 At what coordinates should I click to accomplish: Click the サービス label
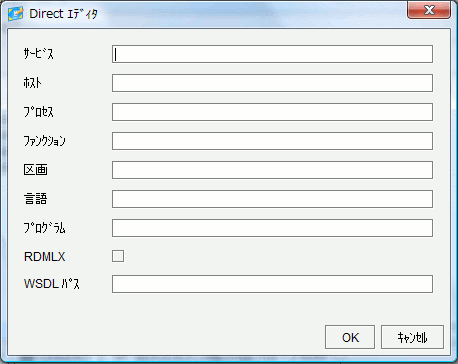38,53
